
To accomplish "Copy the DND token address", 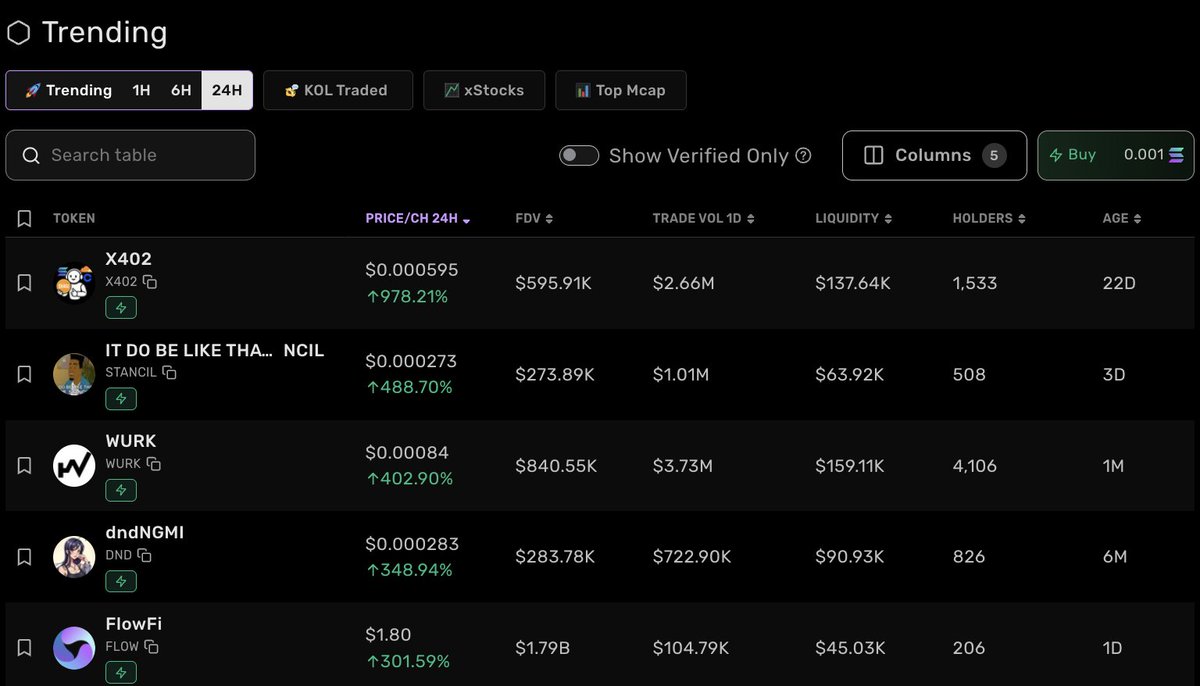I will pyautogui.click(x=144, y=555).
